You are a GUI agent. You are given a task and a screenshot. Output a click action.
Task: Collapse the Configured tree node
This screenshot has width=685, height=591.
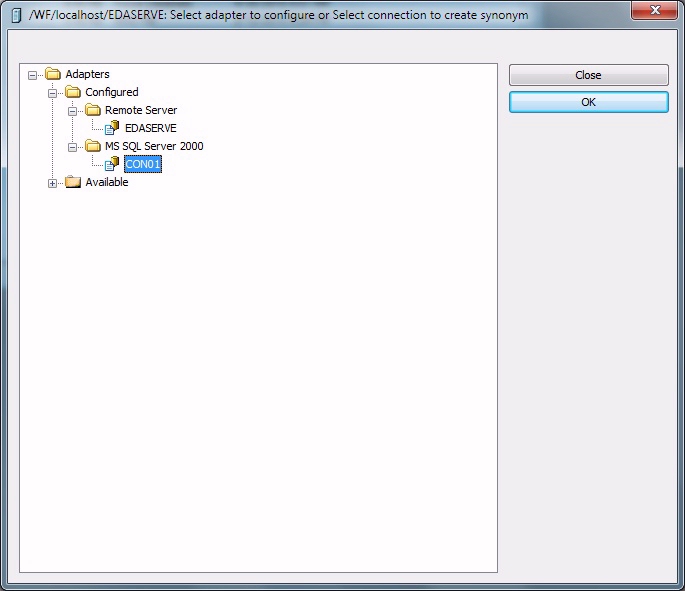[52, 93]
